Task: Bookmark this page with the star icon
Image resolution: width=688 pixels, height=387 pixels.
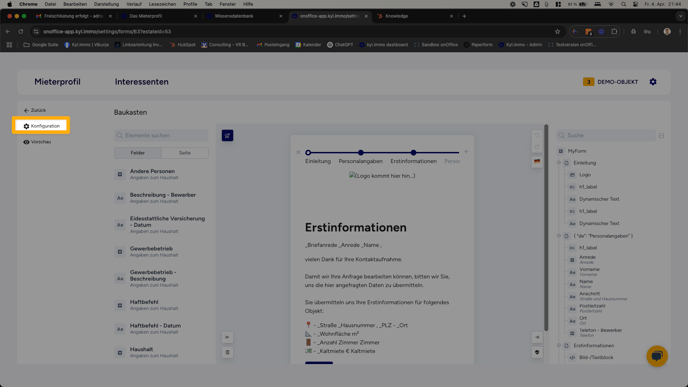Action: 557,32
